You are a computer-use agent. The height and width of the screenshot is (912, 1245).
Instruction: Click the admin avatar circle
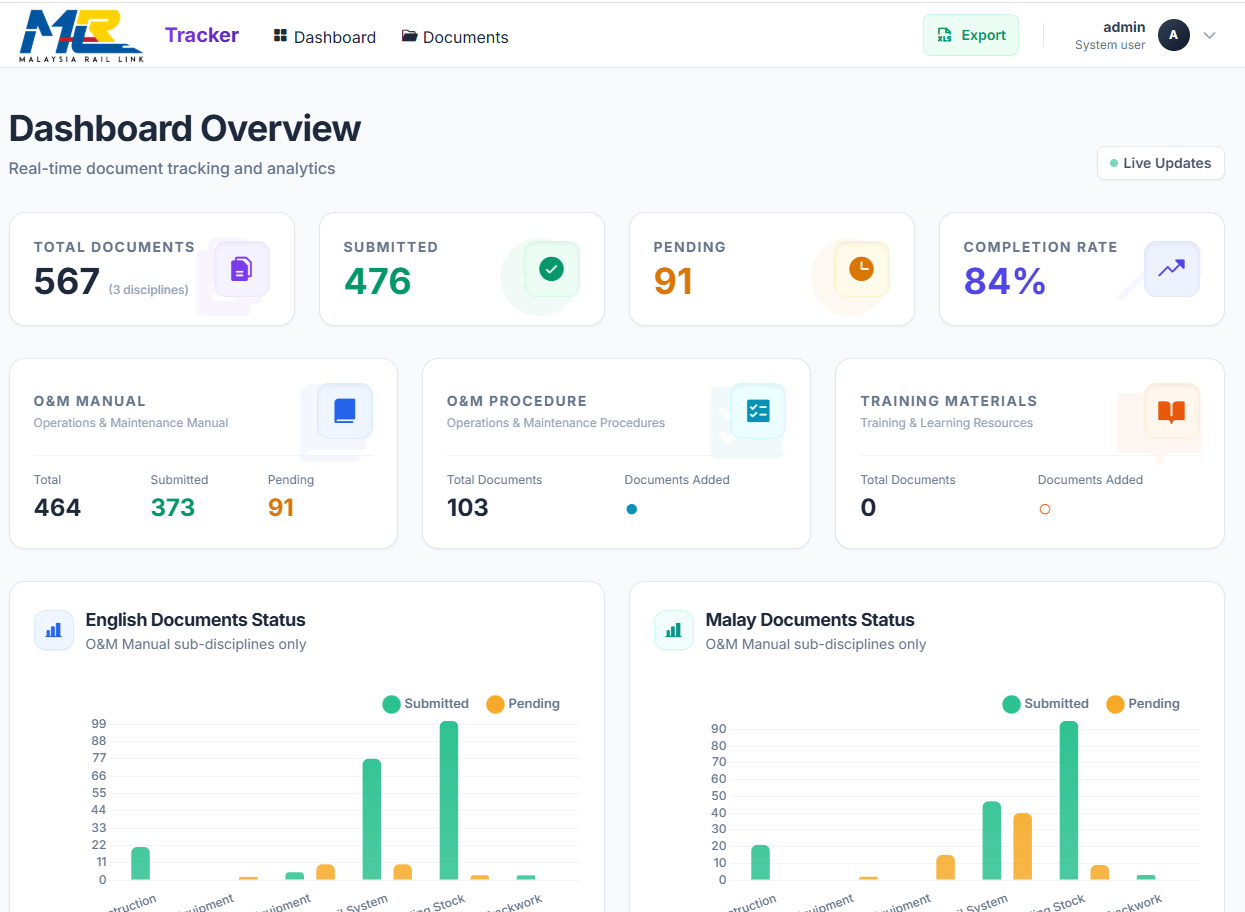(1174, 35)
